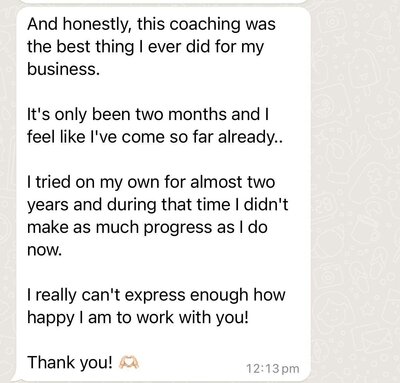Select "I really can't express enough how"
The width and height of the screenshot is (400, 383).
[x=156, y=295]
